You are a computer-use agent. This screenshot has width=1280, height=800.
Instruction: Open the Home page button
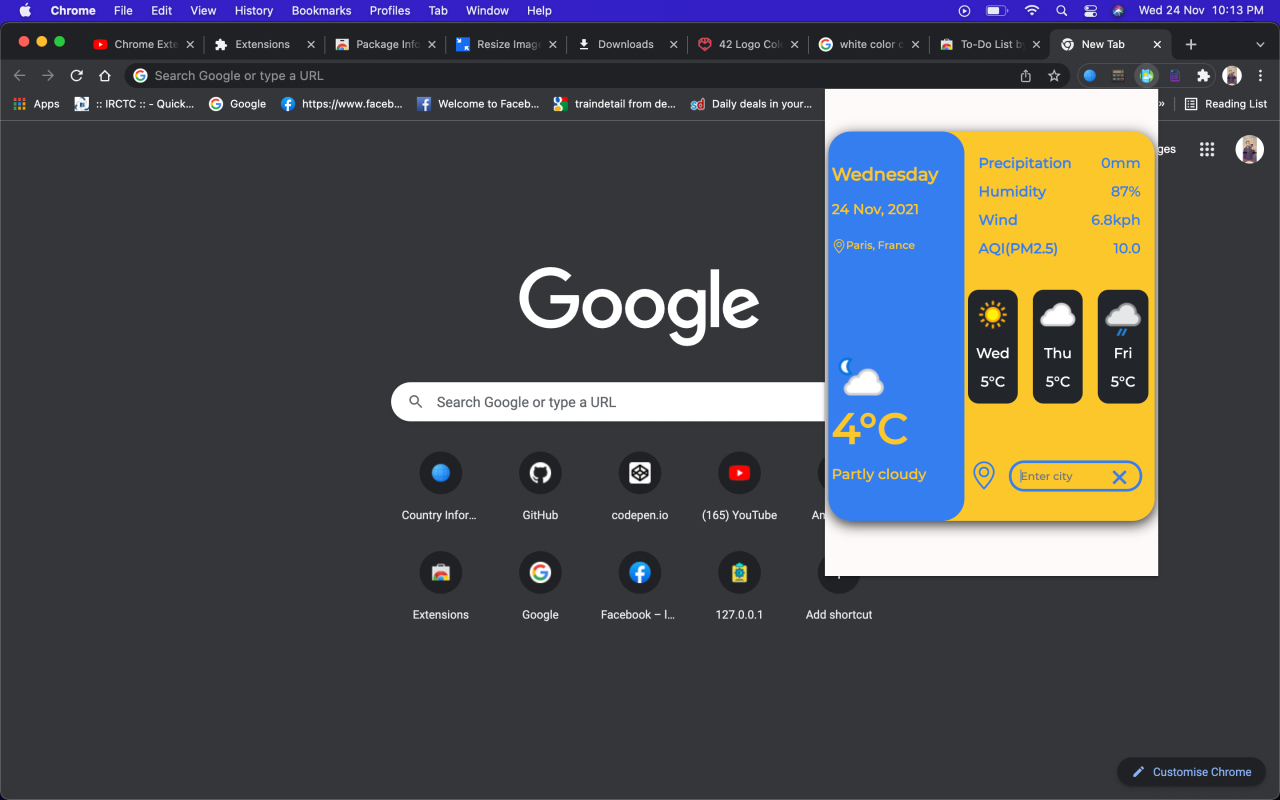pos(105,76)
